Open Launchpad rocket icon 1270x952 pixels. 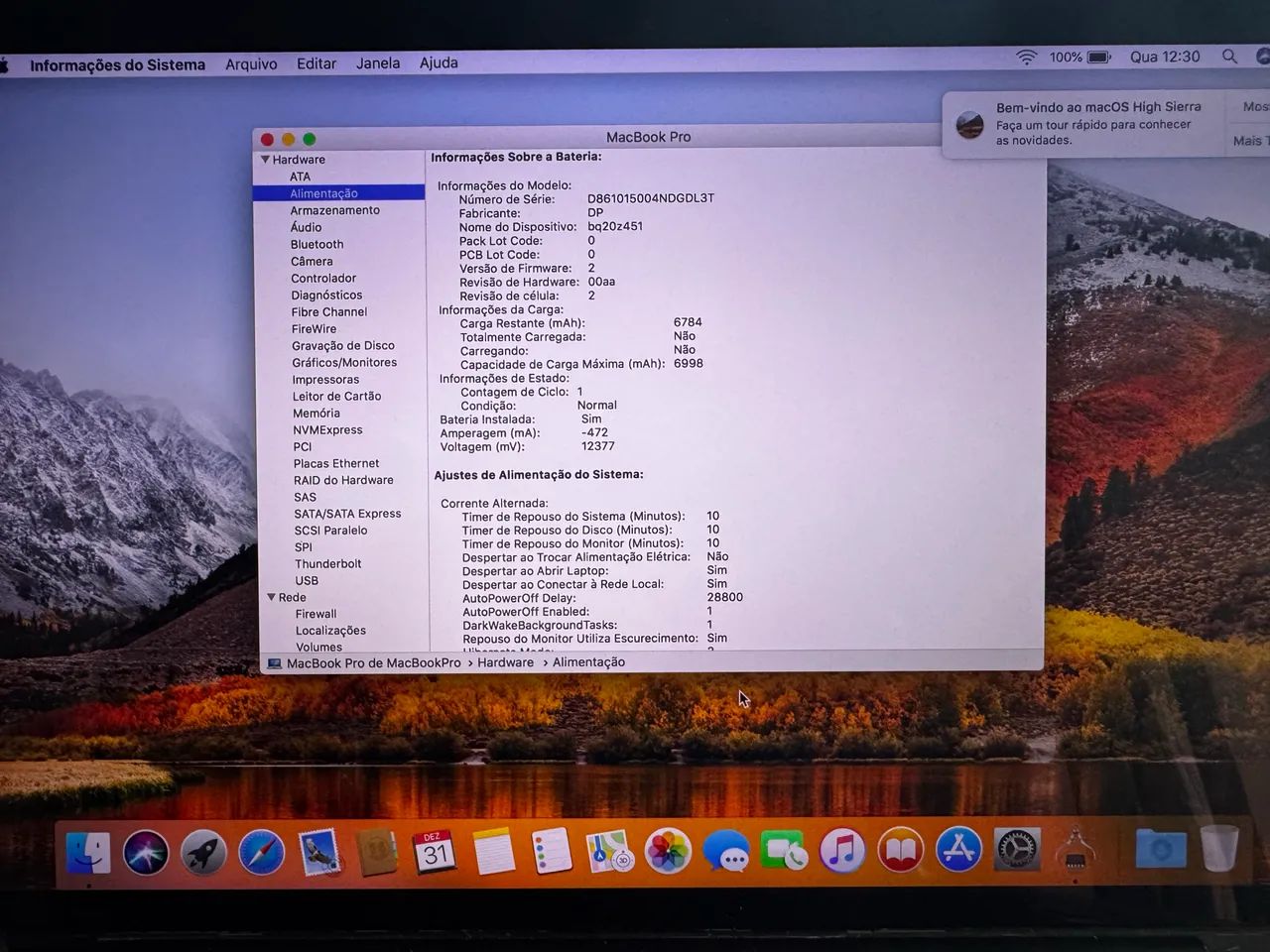tap(203, 853)
